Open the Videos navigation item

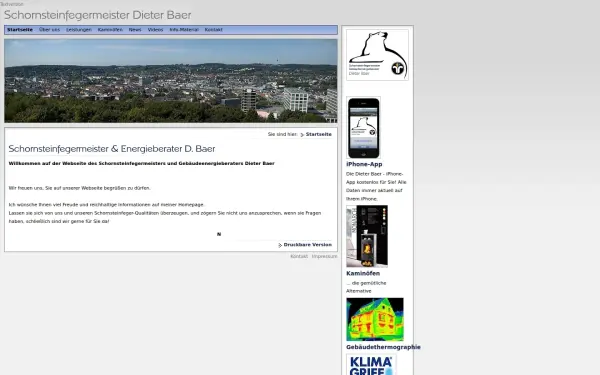155,30
